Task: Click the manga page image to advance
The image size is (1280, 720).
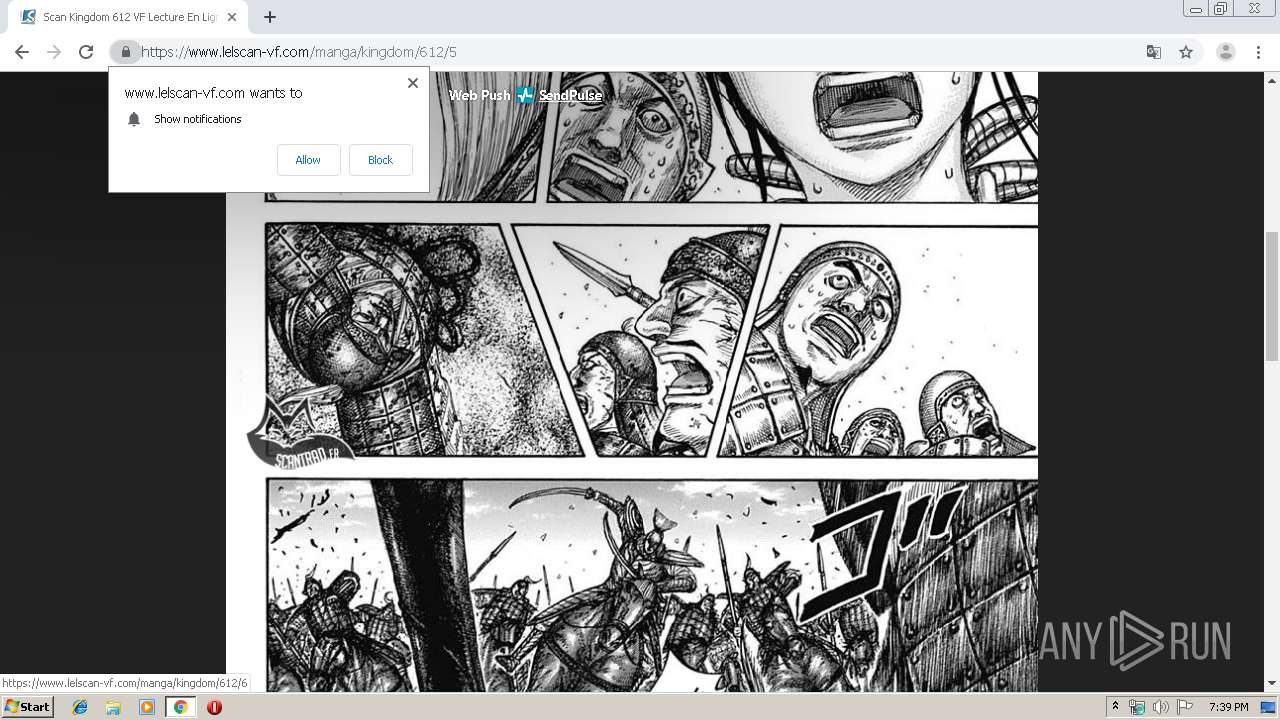Action: (x=632, y=381)
